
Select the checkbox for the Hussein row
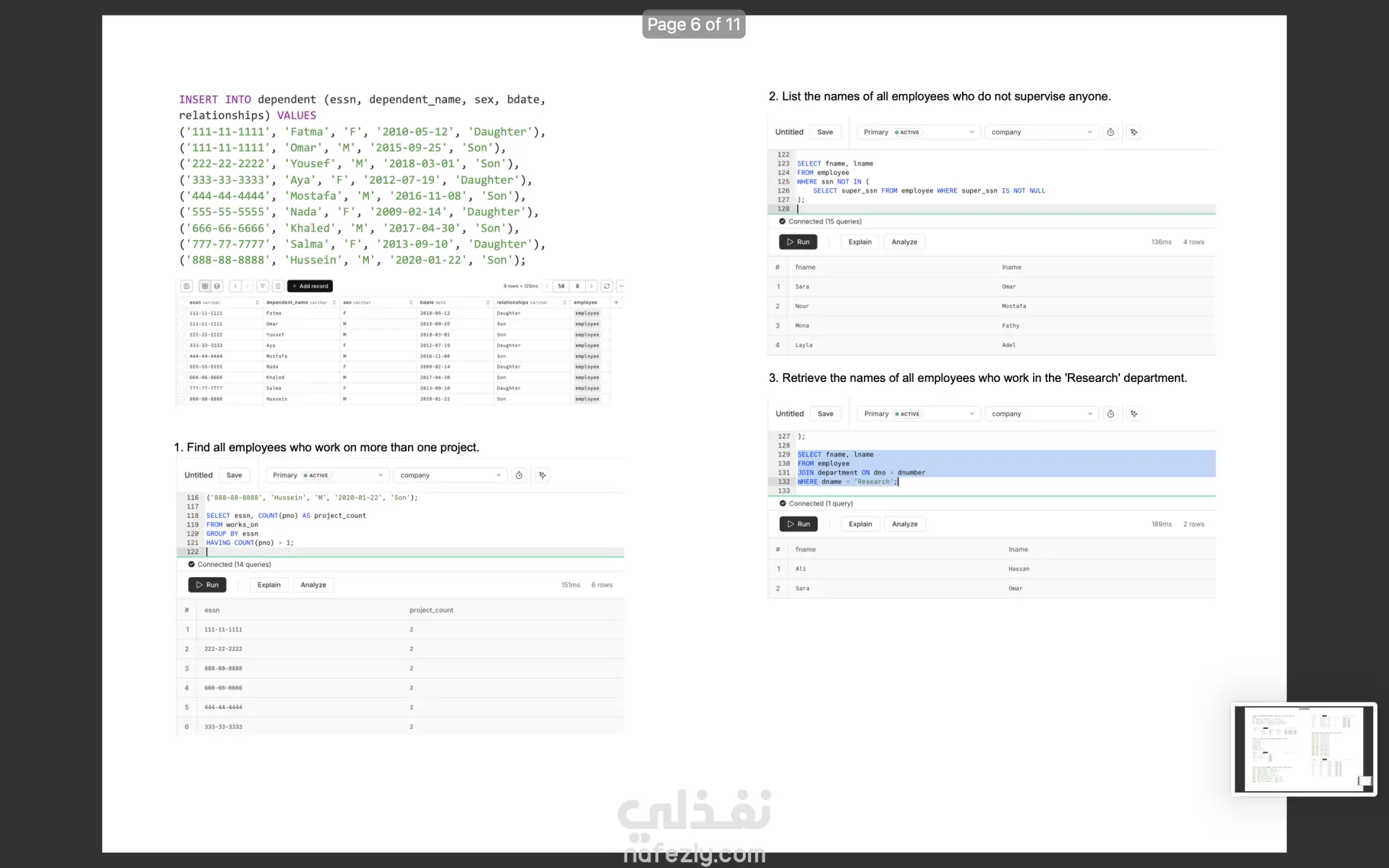pyautogui.click(x=182, y=399)
